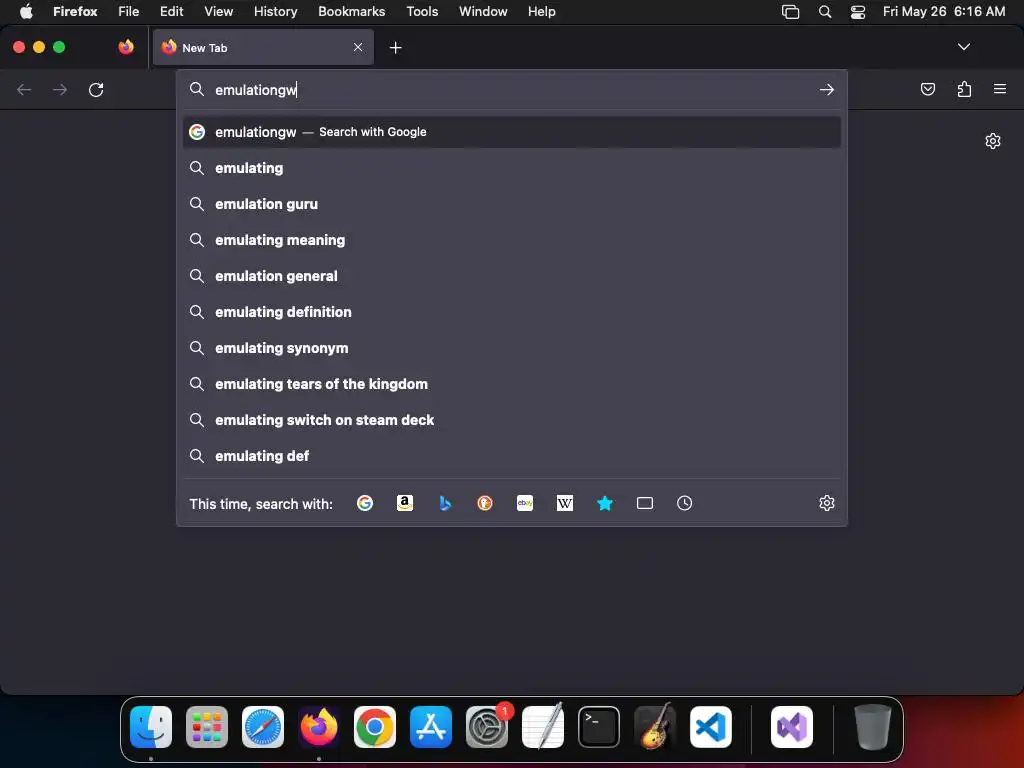This screenshot has width=1024, height=768.
Task: Close the New Tab tab
Action: 358,47
